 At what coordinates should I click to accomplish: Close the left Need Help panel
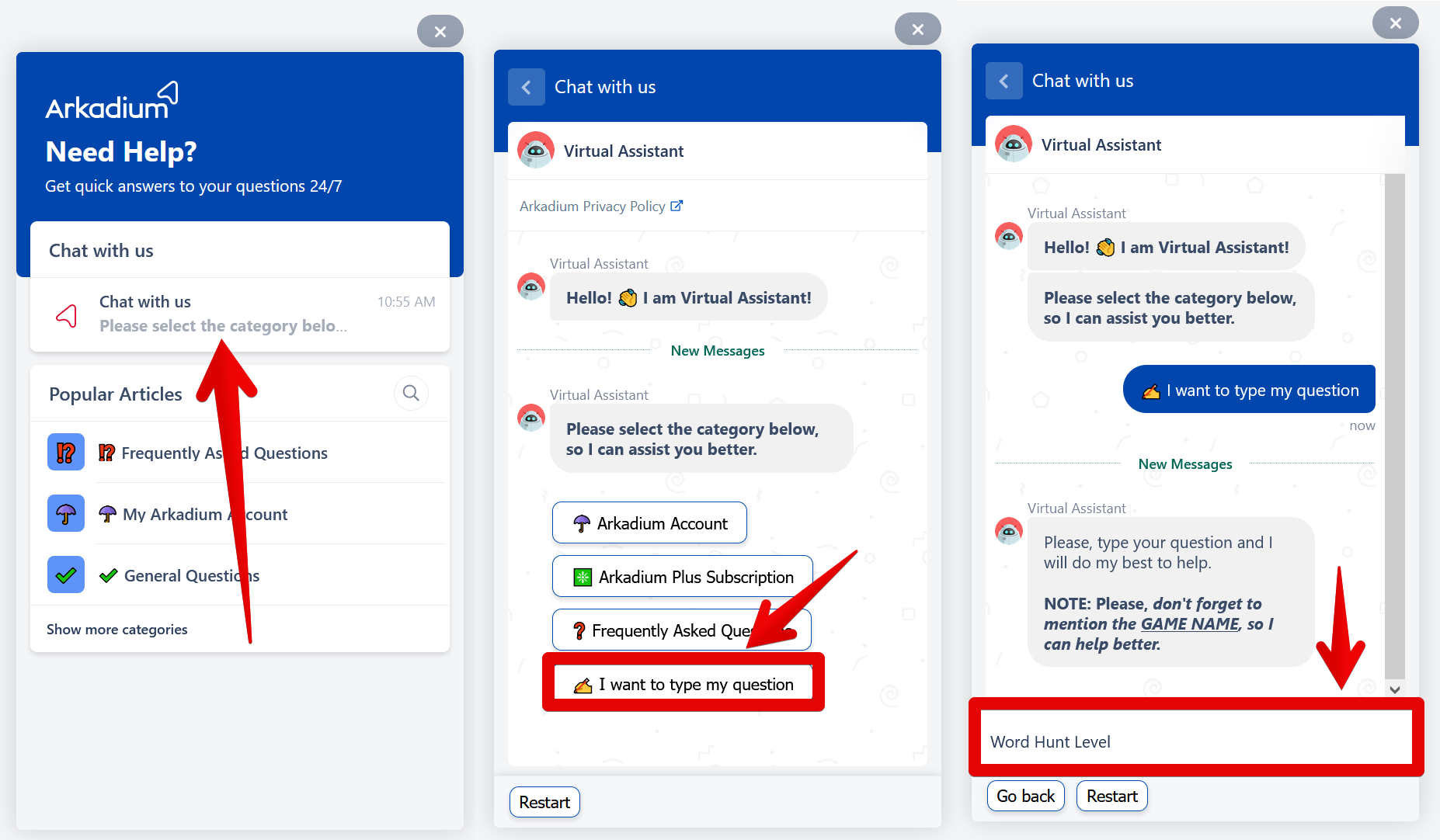[x=440, y=32]
